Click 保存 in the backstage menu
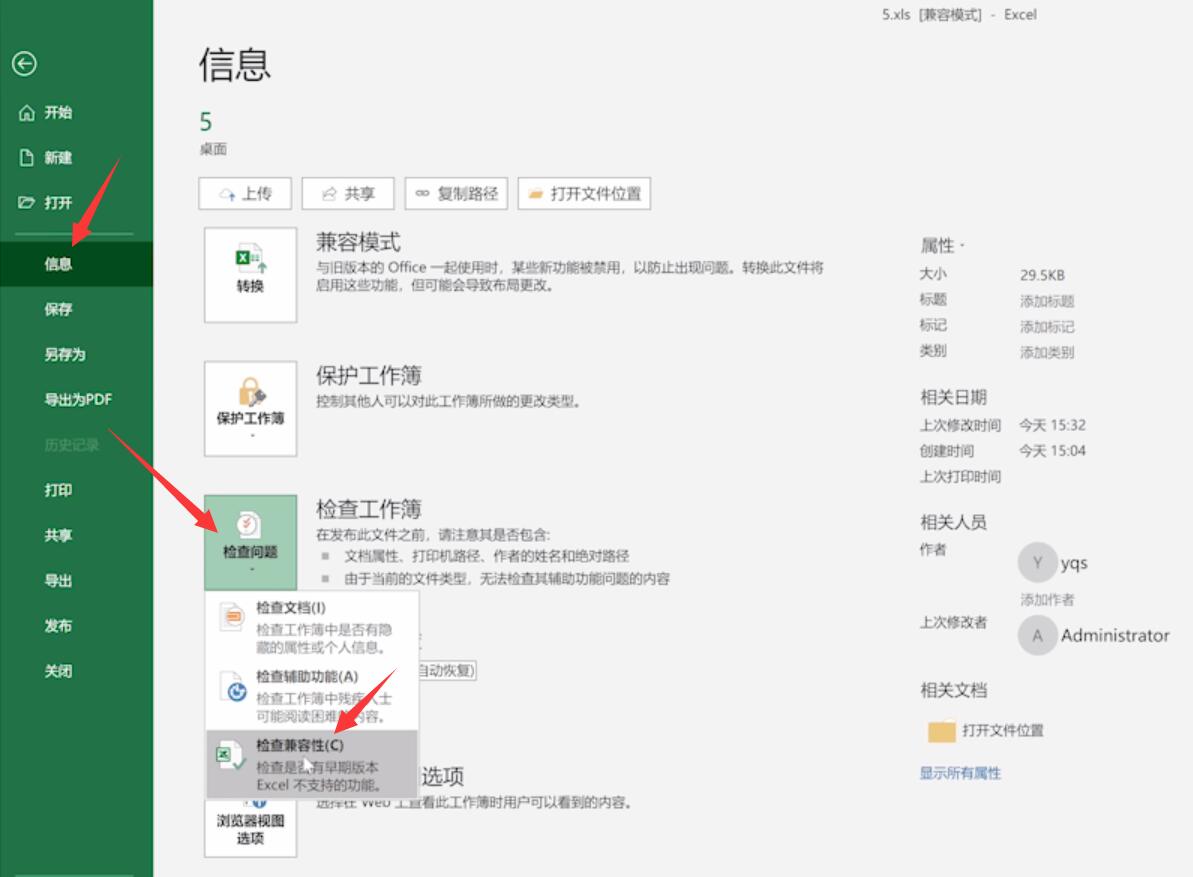 [x=59, y=309]
